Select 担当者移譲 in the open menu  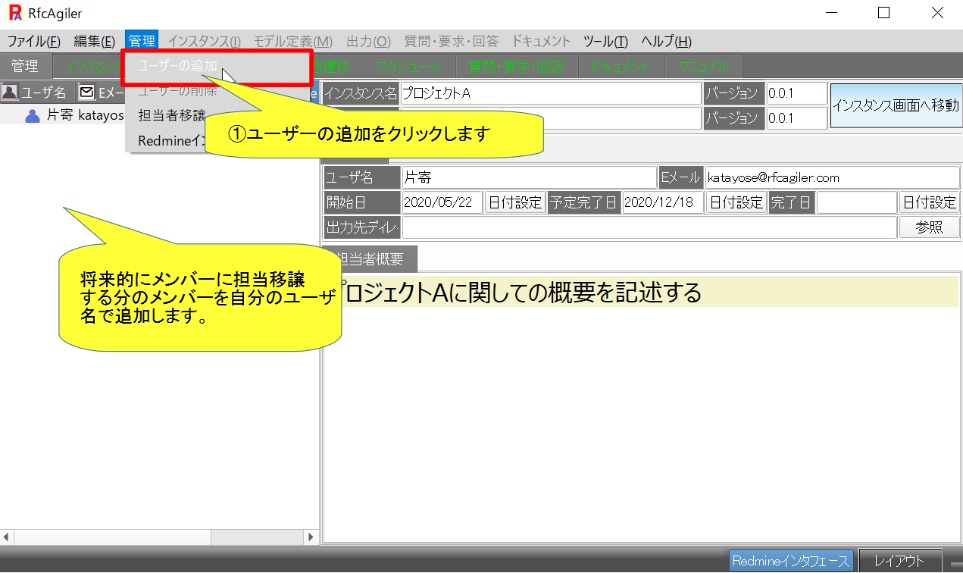pyautogui.click(x=172, y=115)
